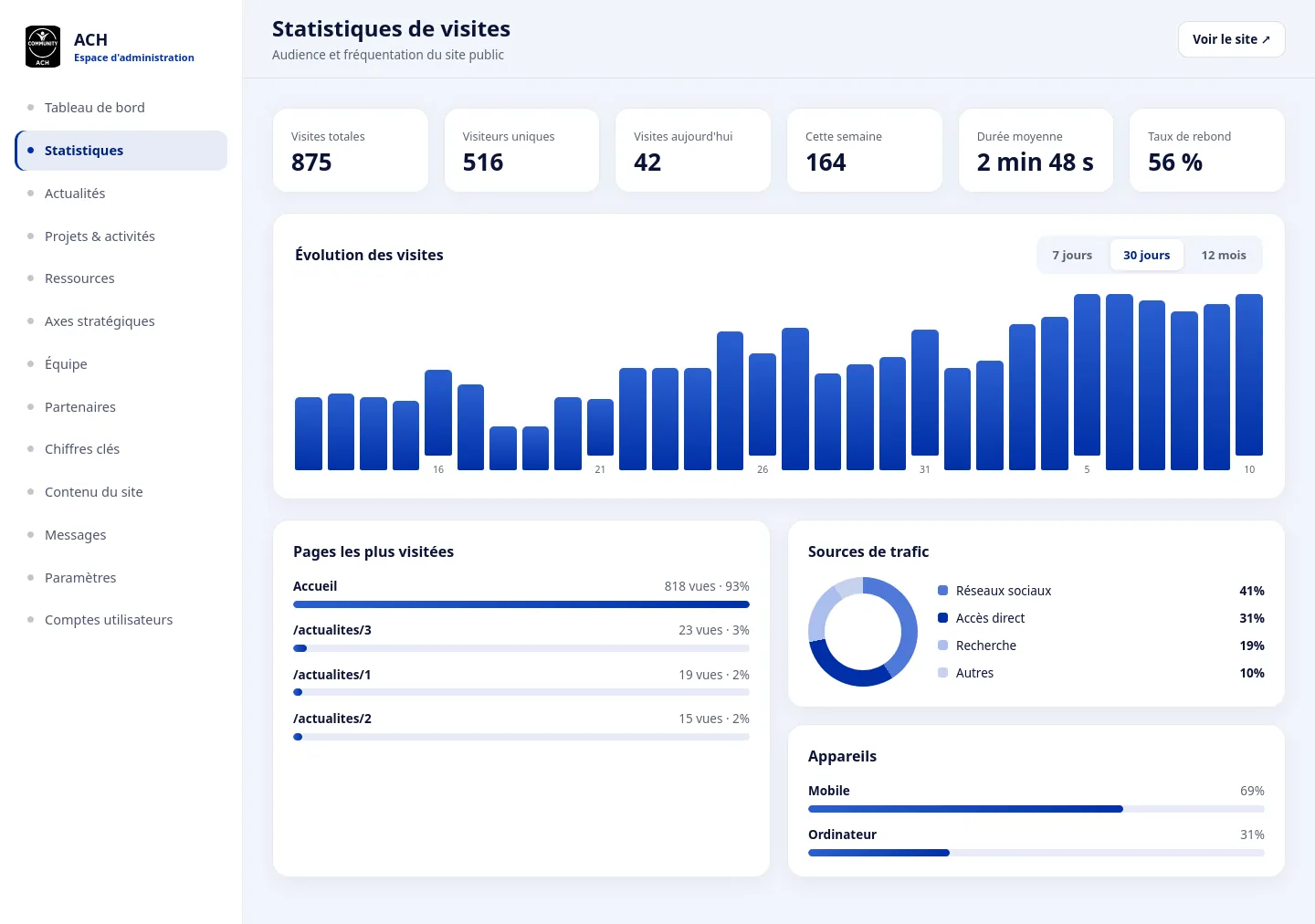The height and width of the screenshot is (924, 1315).
Task: Click the Appareils heading
Action: click(x=842, y=756)
